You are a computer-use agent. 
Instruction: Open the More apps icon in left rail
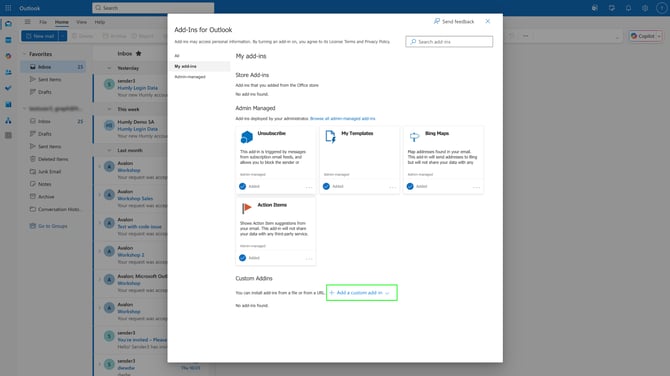coord(8,135)
